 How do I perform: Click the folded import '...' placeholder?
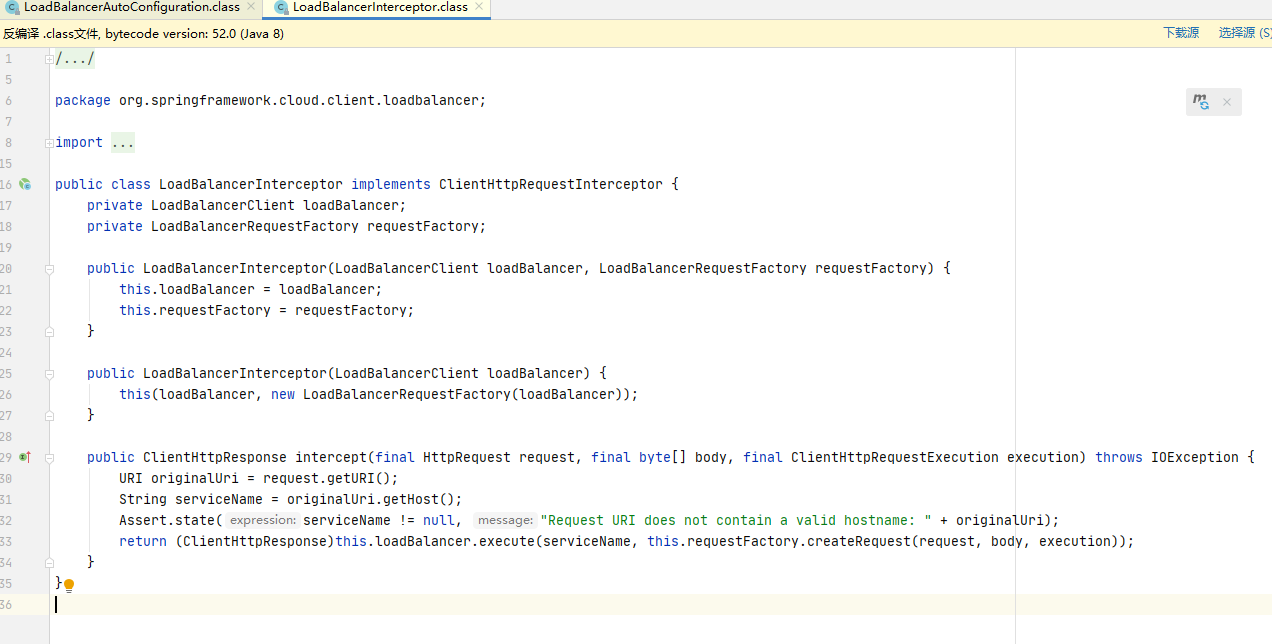coord(123,143)
